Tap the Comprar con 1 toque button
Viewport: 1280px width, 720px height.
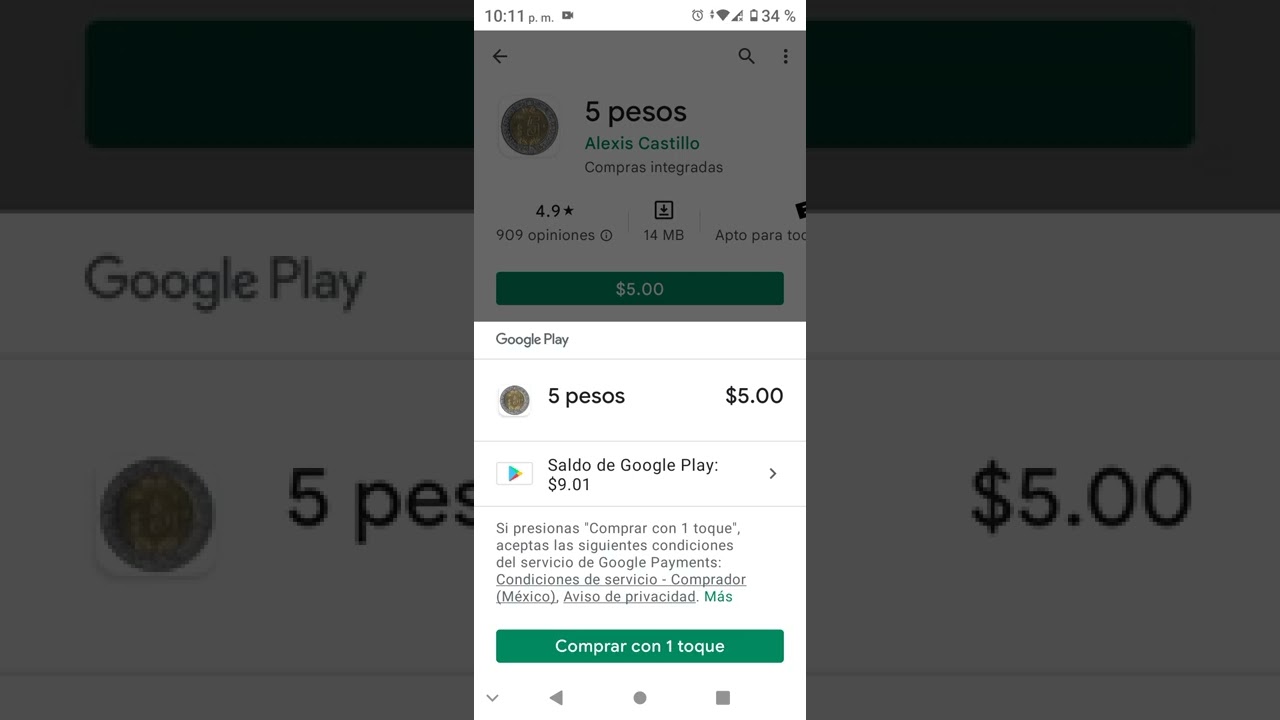640,646
